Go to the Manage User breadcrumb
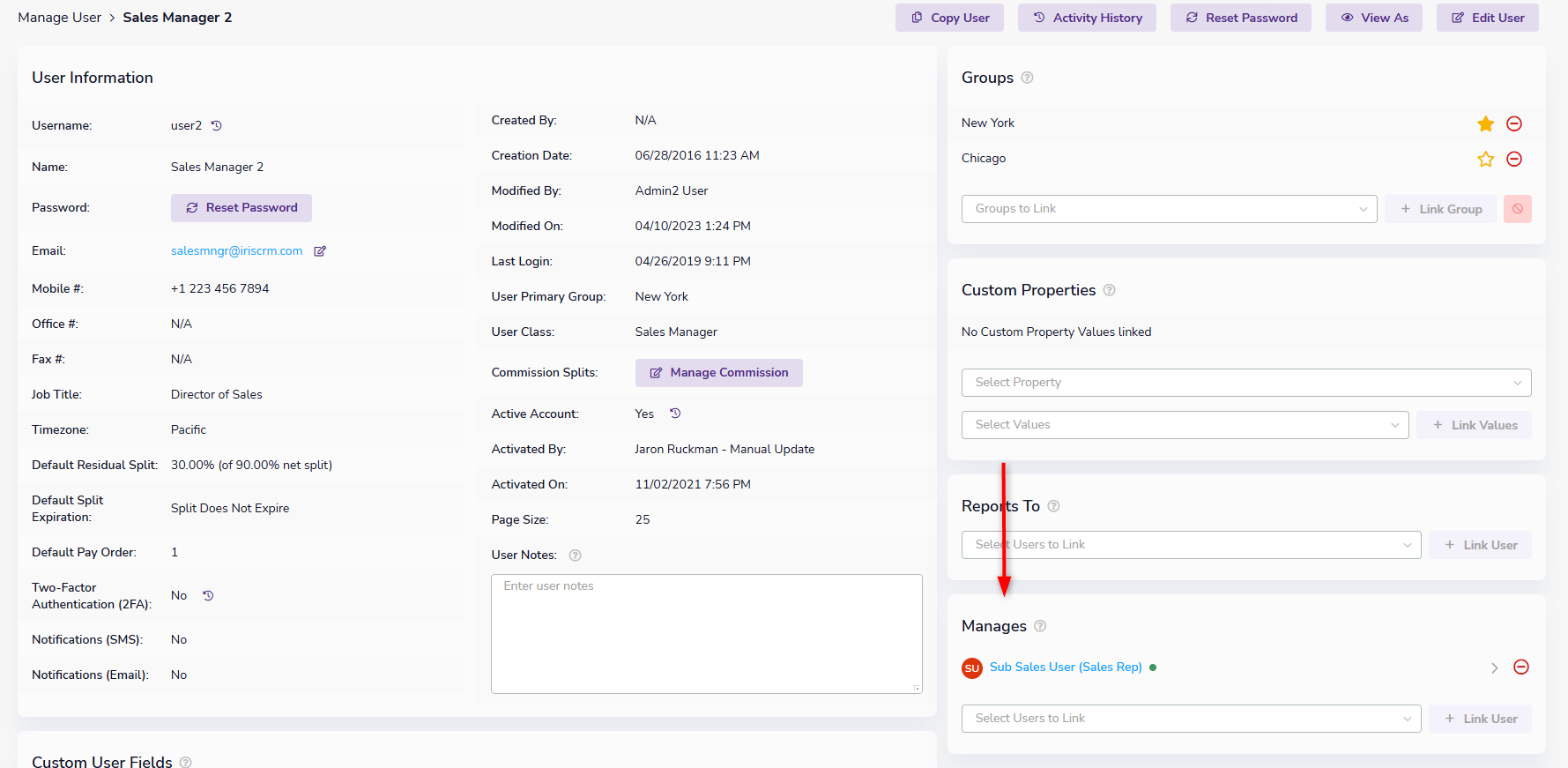 click(59, 18)
